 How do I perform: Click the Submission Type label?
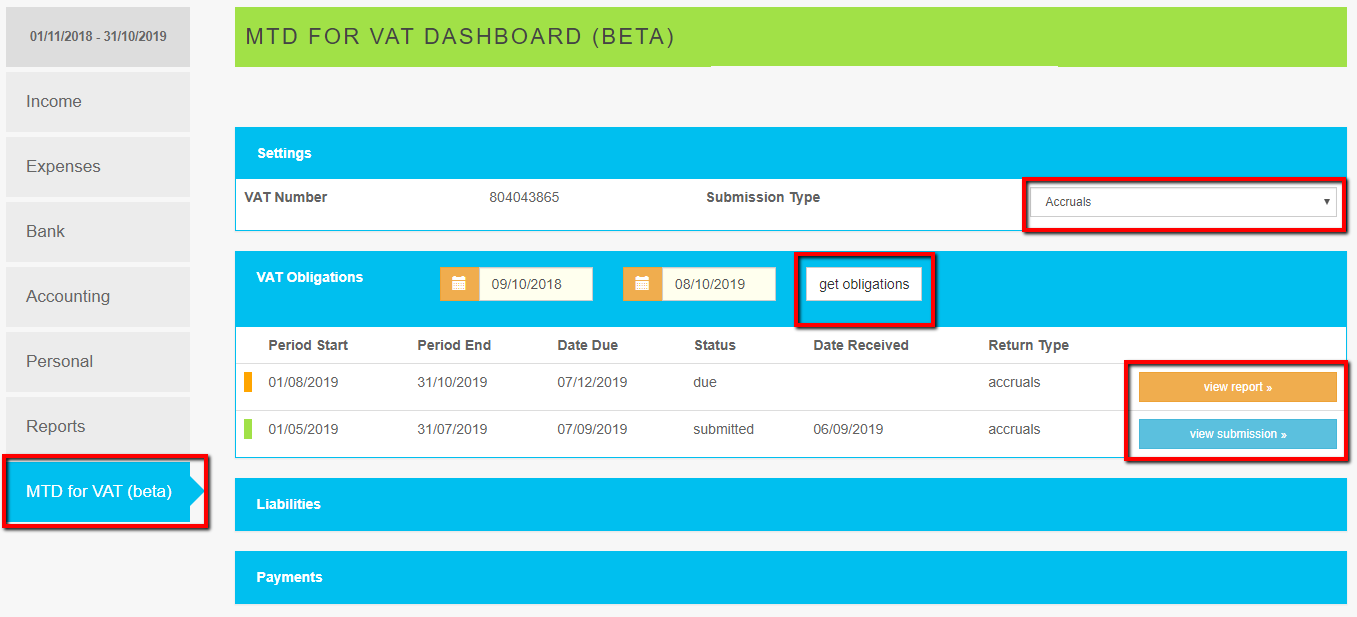tap(763, 197)
